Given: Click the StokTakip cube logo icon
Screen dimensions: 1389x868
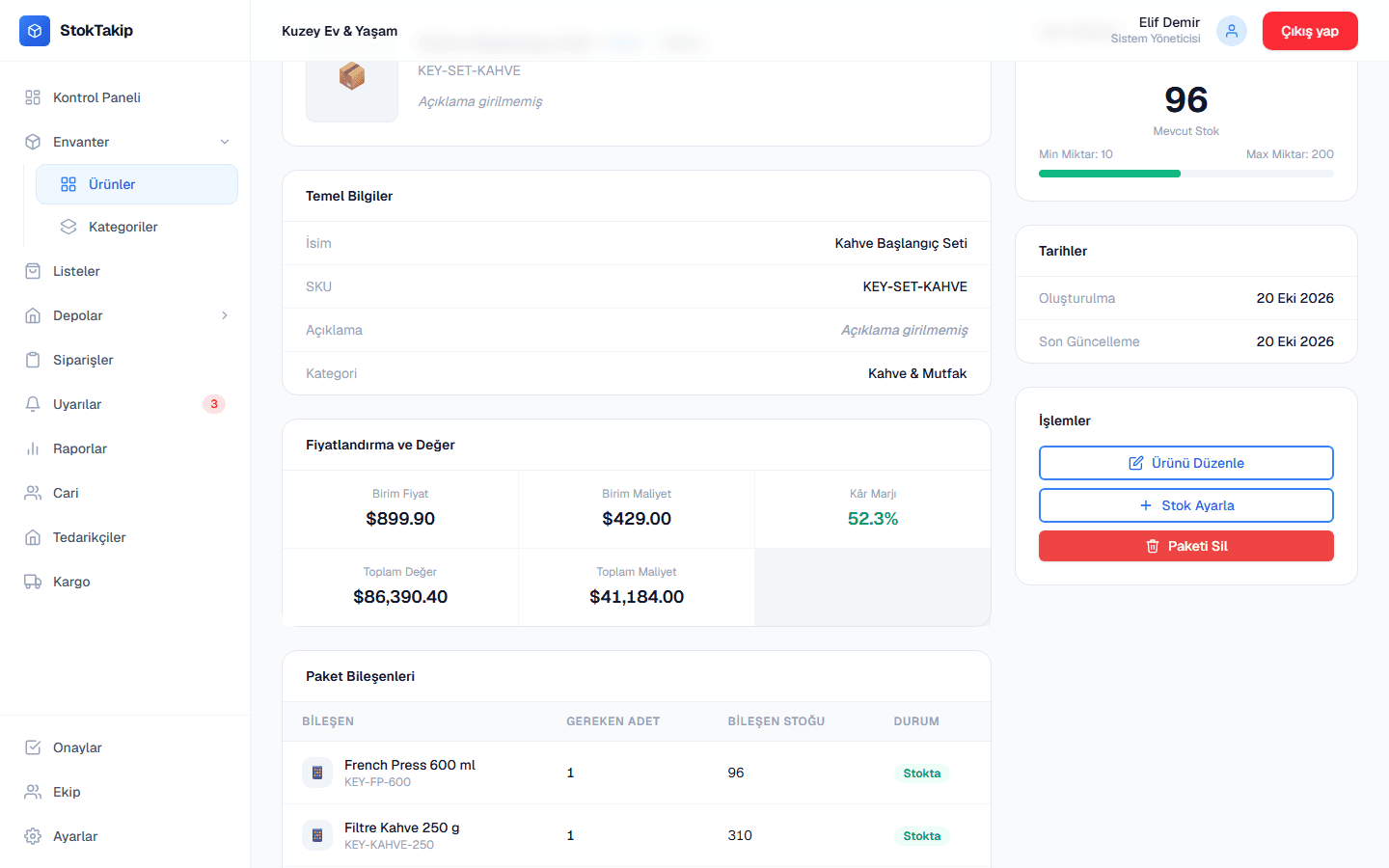Looking at the screenshot, I should (x=35, y=31).
